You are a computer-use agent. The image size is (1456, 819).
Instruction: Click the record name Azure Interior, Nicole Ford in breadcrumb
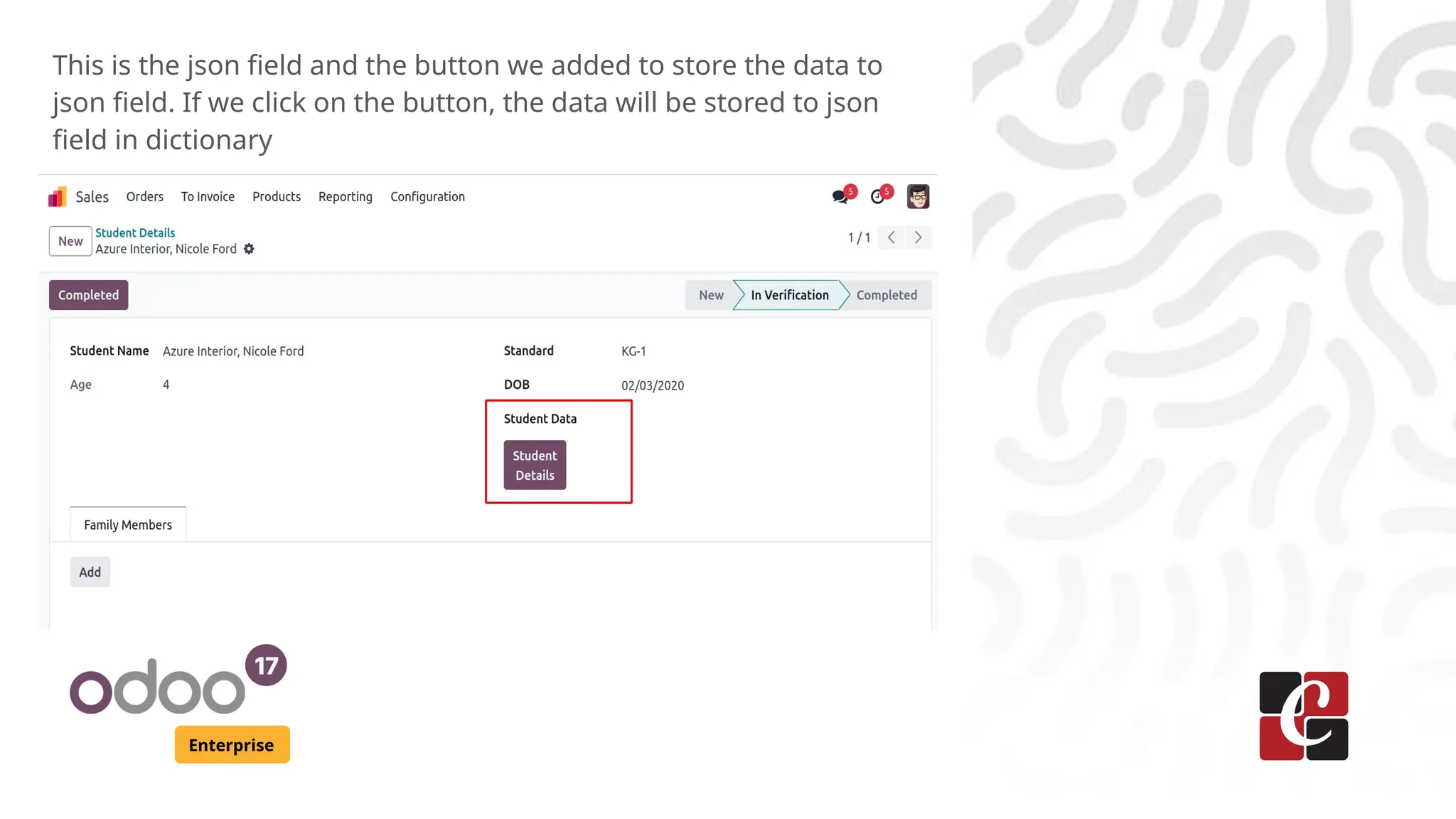(166, 249)
